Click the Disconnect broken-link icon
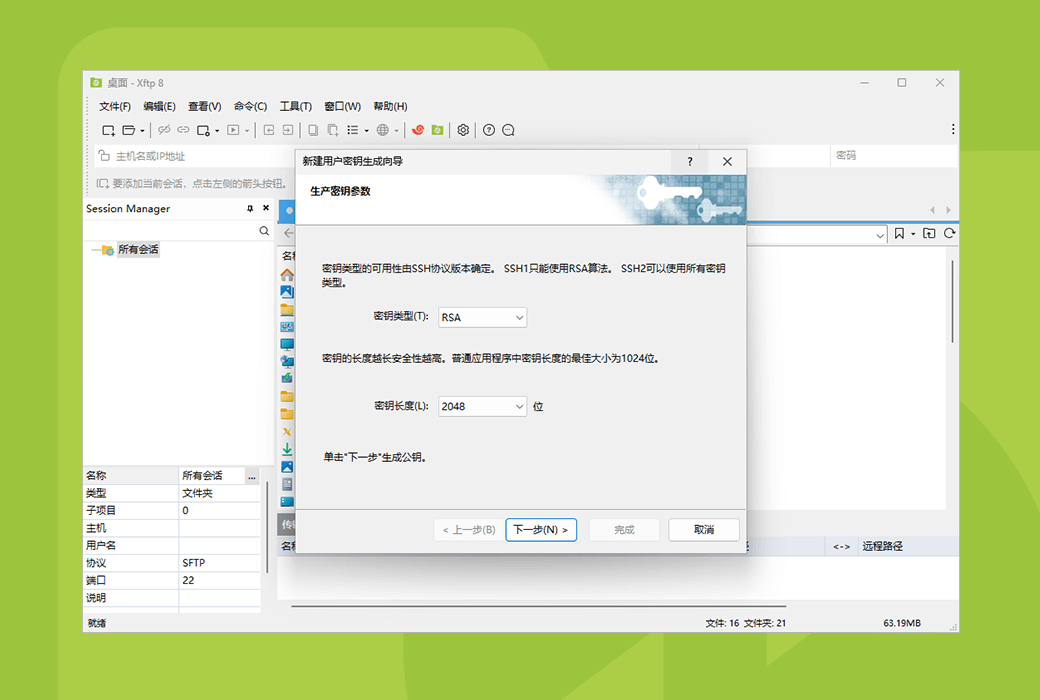This screenshot has height=700, width=1040. tap(164, 130)
